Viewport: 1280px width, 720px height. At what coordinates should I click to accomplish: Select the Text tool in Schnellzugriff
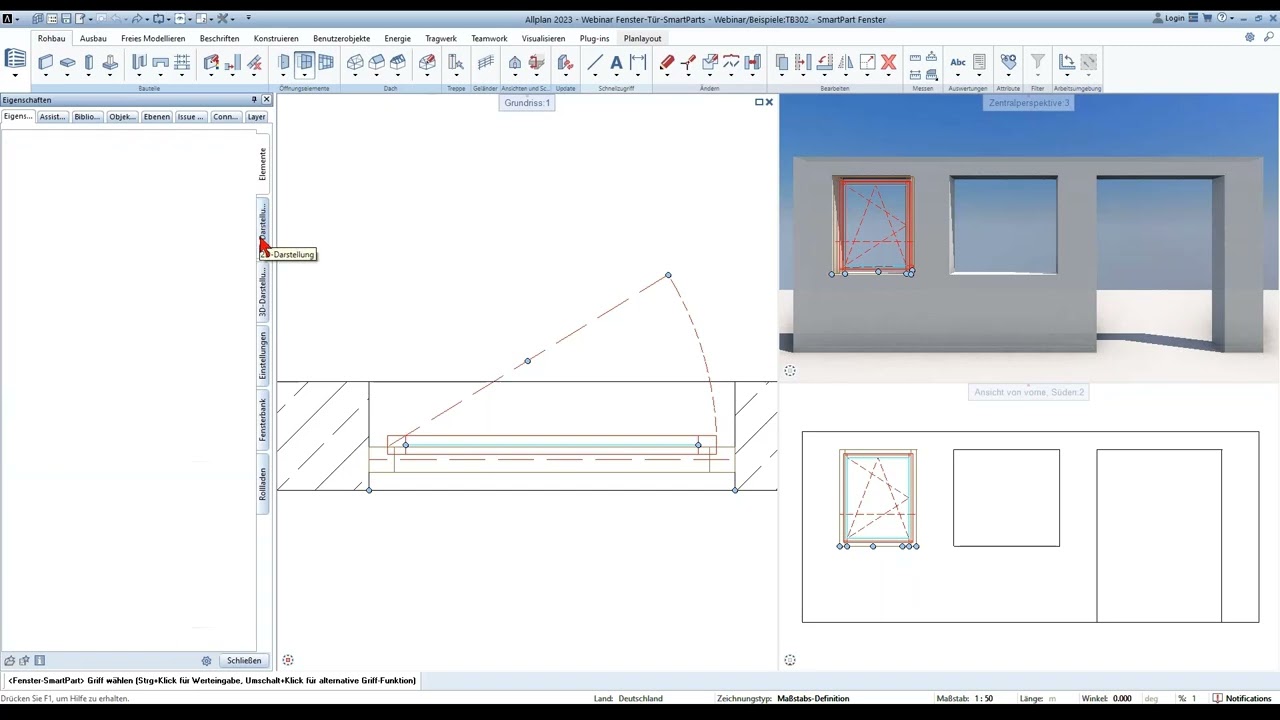click(616, 62)
